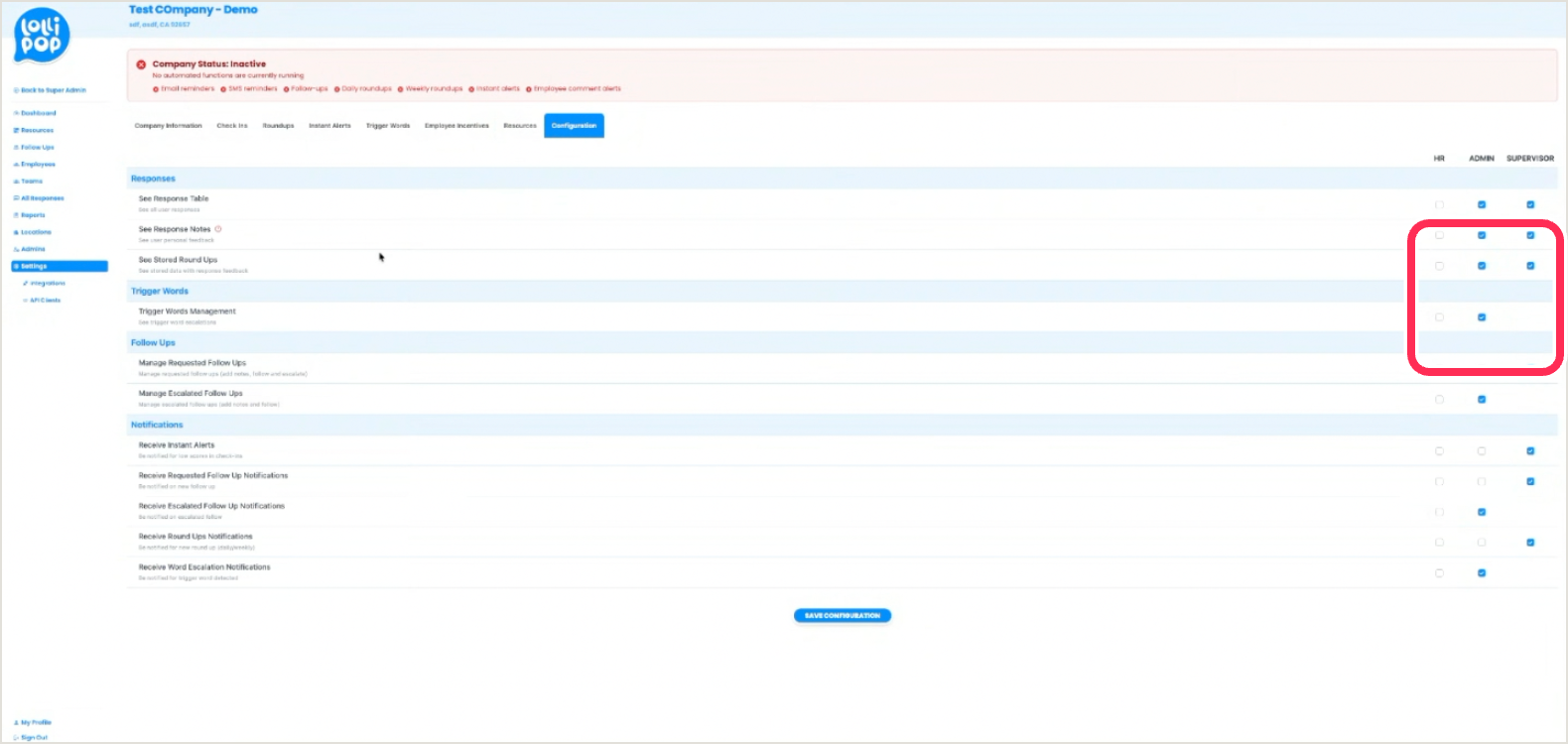Viewport: 1568px width, 744px height.
Task: Uncheck See Response Table for Supervisor
Action: click(1530, 204)
